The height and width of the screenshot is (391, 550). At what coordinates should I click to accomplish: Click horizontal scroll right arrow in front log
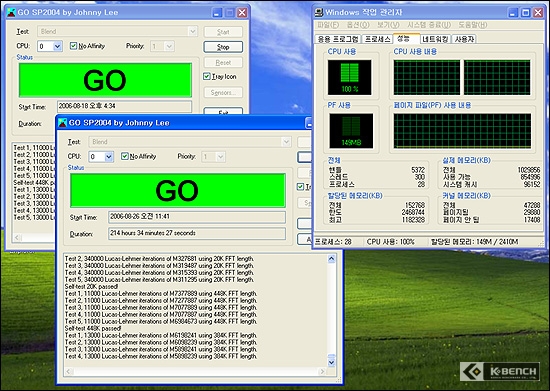coord(322,371)
